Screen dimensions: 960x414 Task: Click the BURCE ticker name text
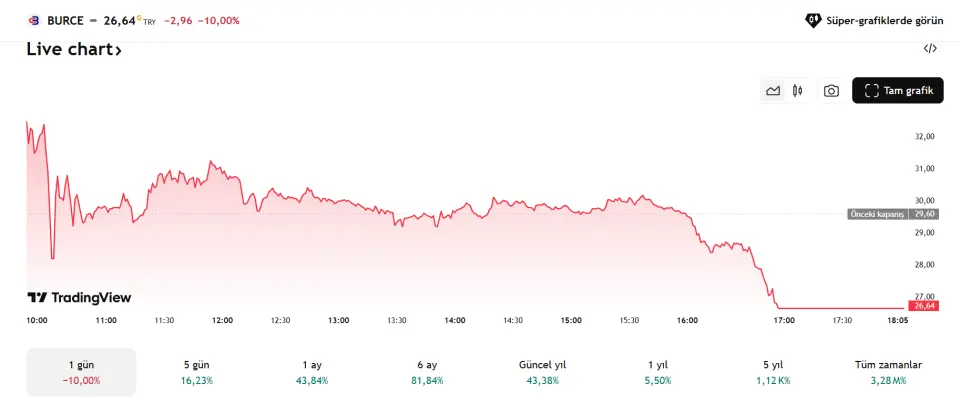65,20
